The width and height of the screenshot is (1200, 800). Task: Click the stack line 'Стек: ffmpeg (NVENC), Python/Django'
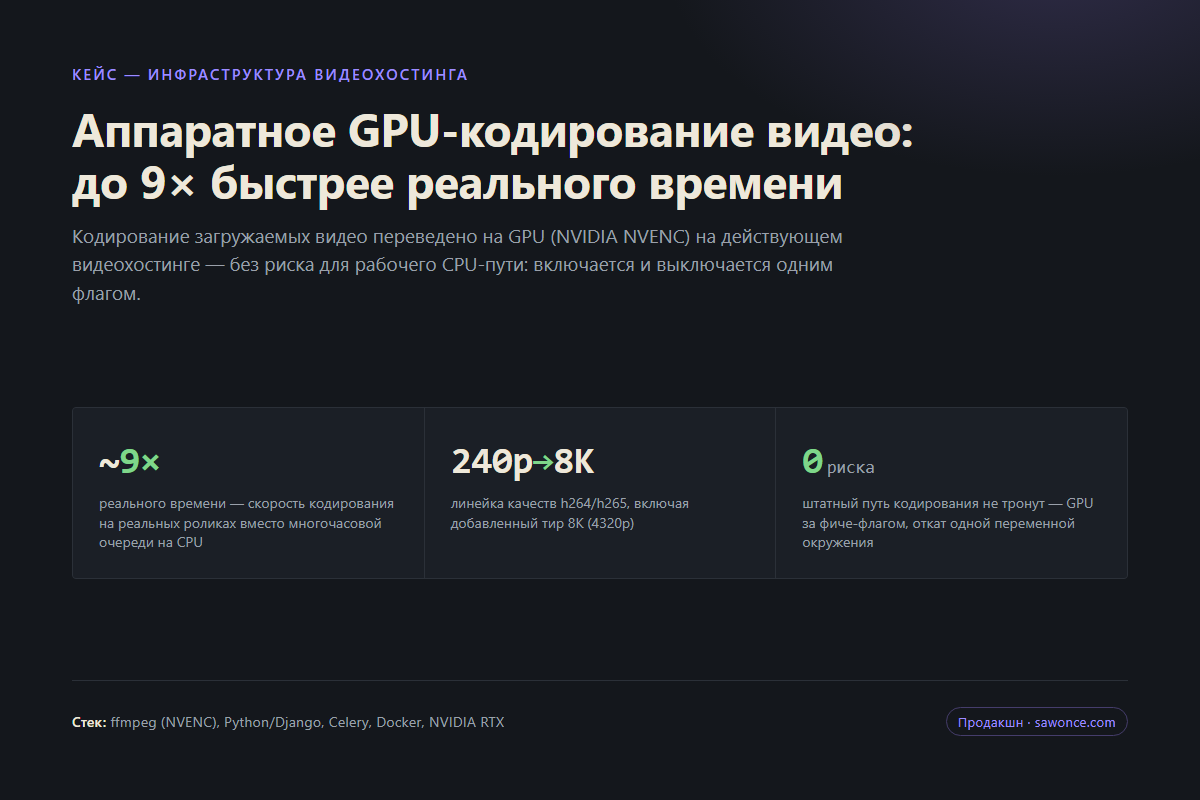pyautogui.click(x=288, y=722)
